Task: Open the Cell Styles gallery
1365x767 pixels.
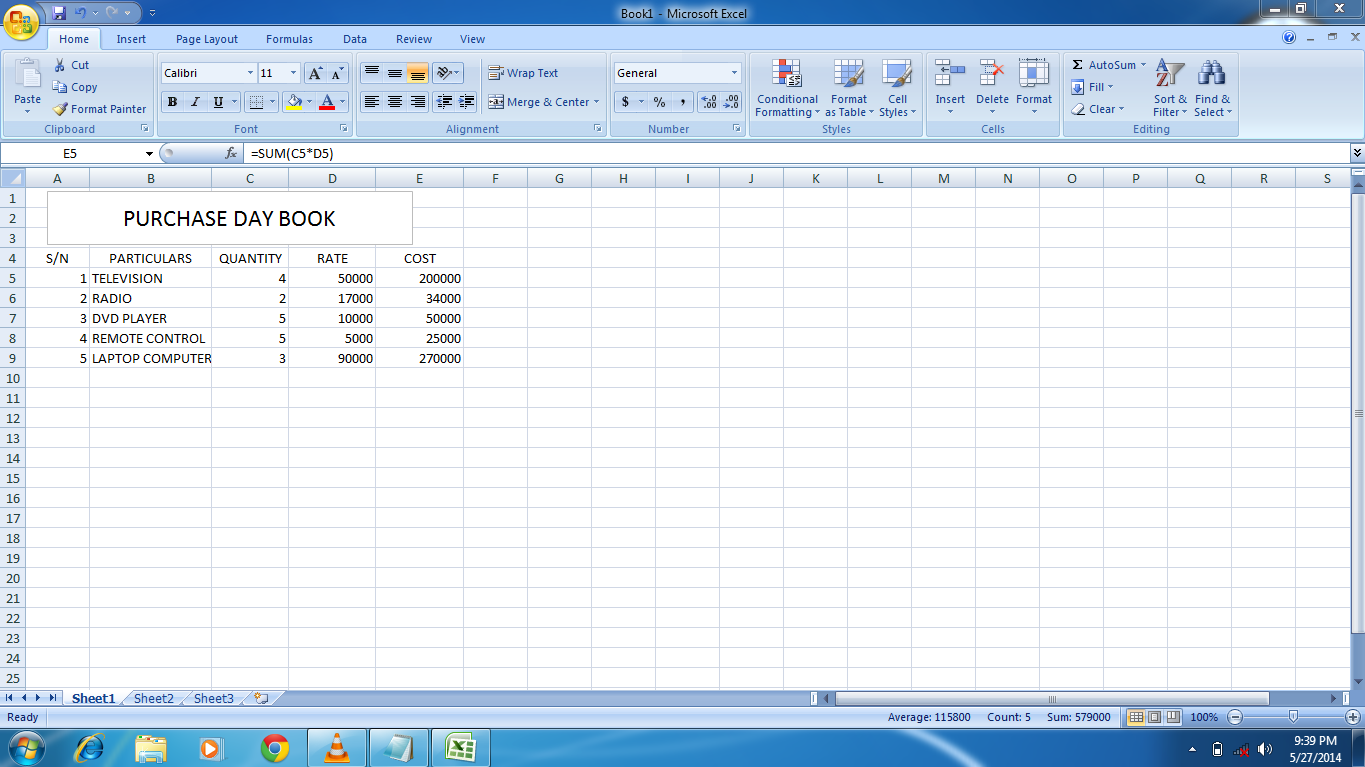Action: pos(897,88)
